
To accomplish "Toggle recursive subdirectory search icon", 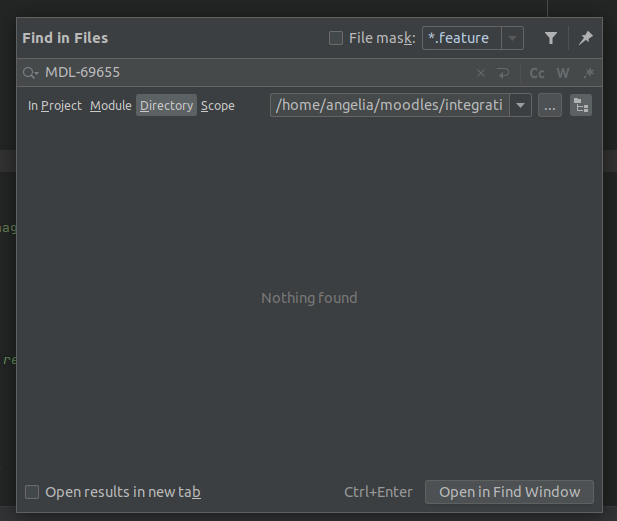I will 581,105.
